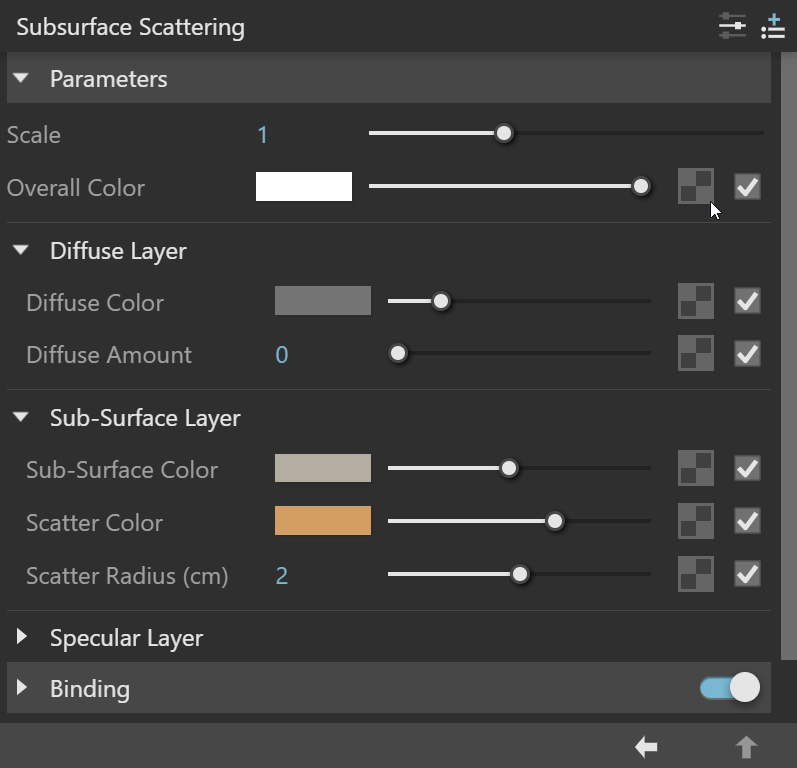Collapse the Parameters section
The image size is (797, 768).
pos(21,78)
